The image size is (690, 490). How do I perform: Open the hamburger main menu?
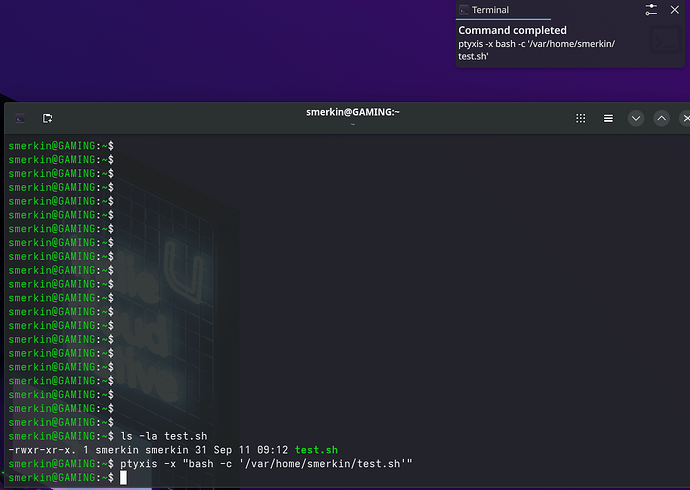tap(608, 118)
